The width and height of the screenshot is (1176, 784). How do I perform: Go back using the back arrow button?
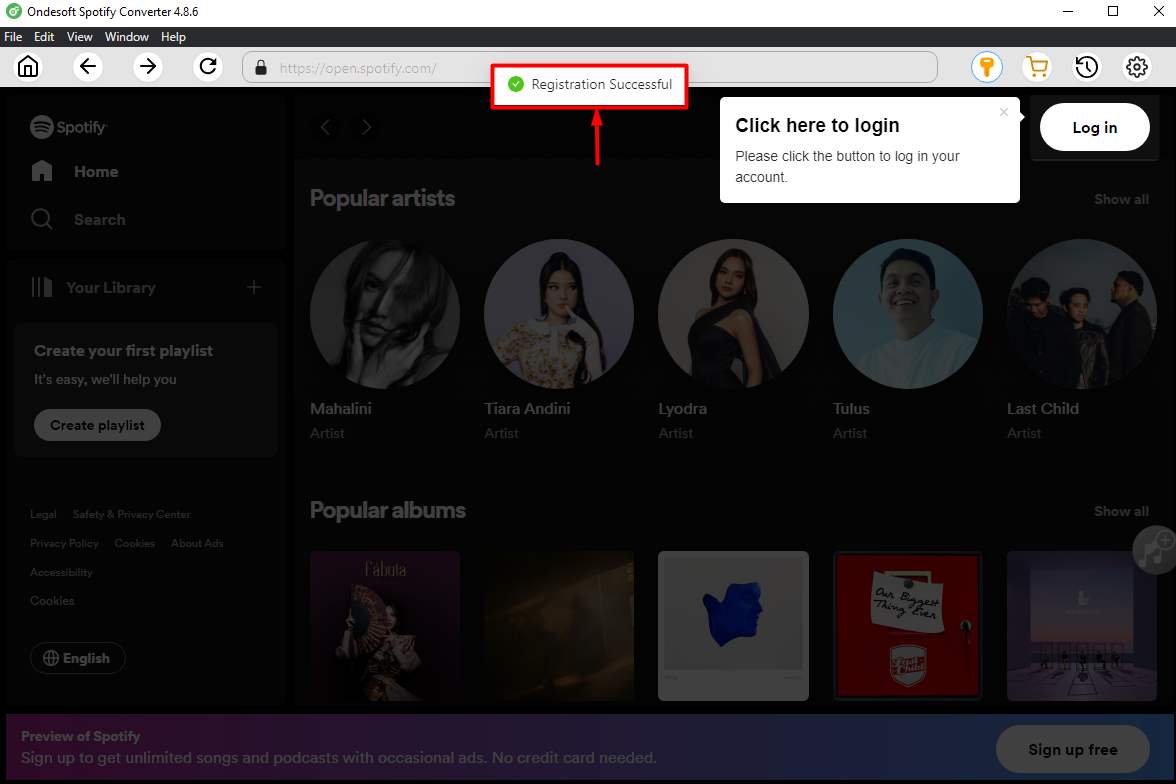click(88, 67)
